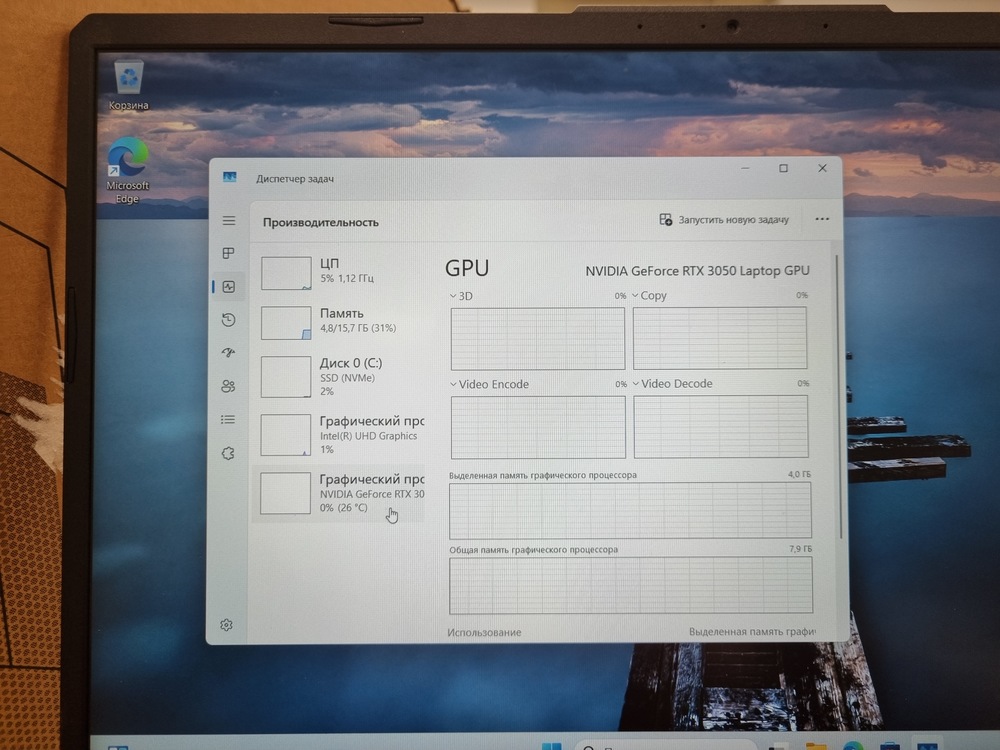Select the Performance page icon in sidebar

pos(229,287)
